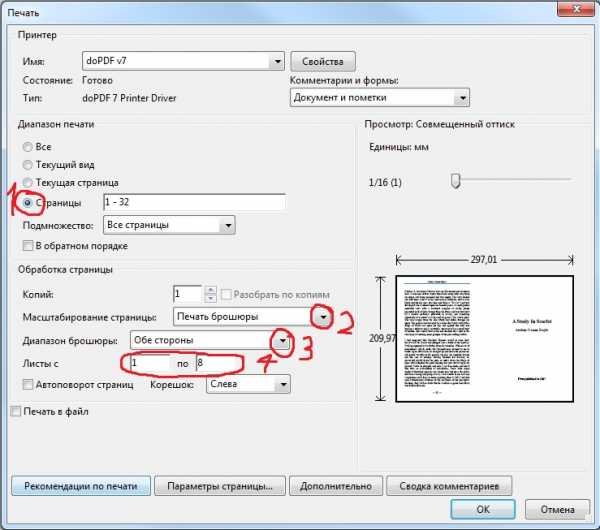The image size is (600, 530).
Task: Expand the Масштабирование страницы dropdown
Action: (323, 318)
